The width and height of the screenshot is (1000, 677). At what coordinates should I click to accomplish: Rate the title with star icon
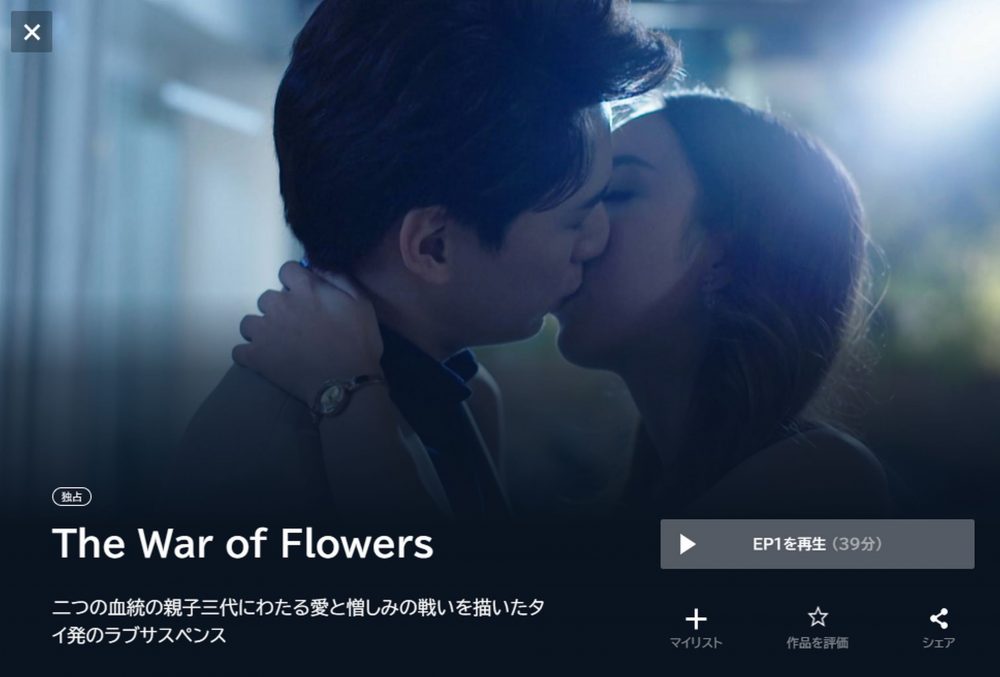(x=818, y=617)
